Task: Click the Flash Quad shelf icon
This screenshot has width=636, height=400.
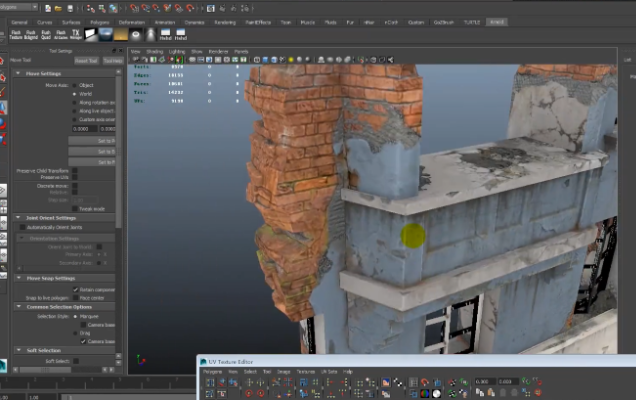Action: click(x=47, y=34)
